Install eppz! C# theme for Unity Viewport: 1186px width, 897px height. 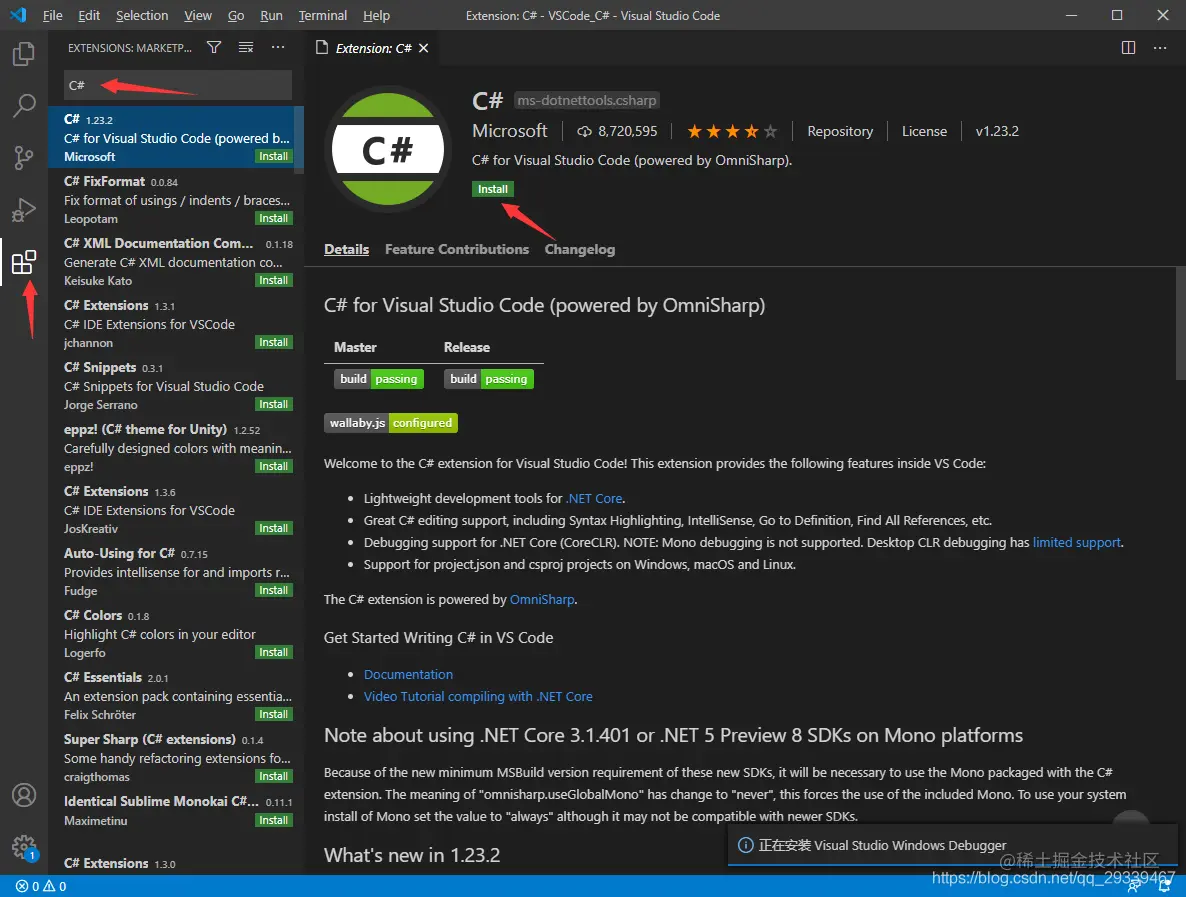click(273, 467)
